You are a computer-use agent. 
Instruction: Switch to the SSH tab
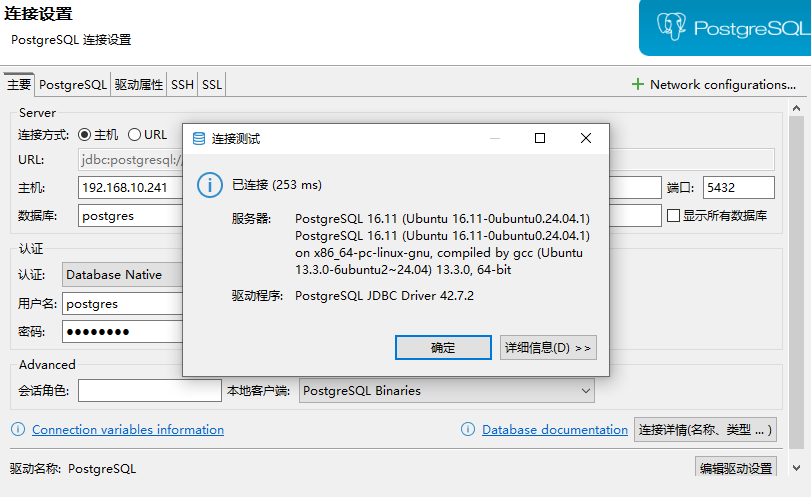[182, 85]
